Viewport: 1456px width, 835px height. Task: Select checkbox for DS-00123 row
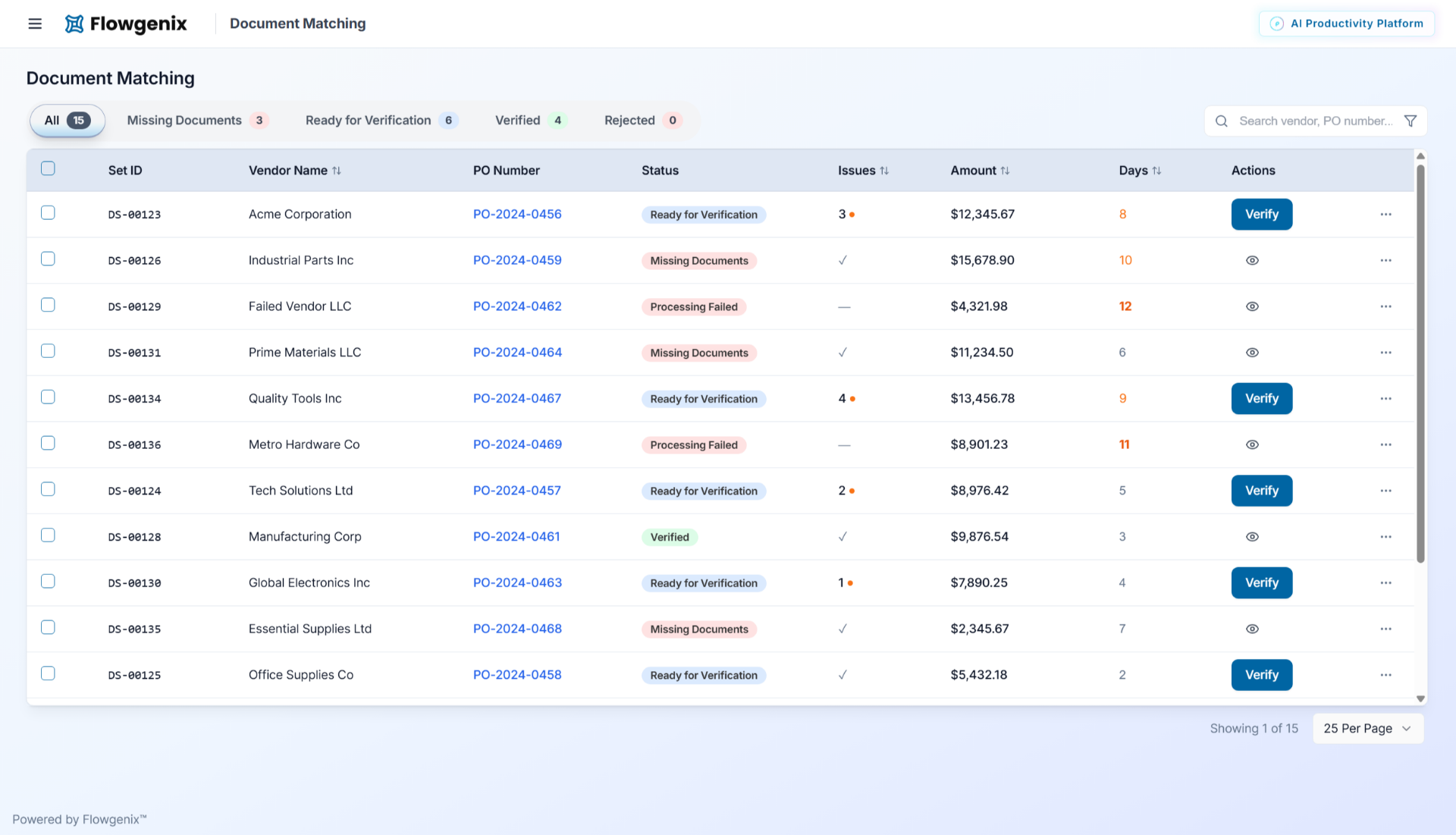[48, 213]
